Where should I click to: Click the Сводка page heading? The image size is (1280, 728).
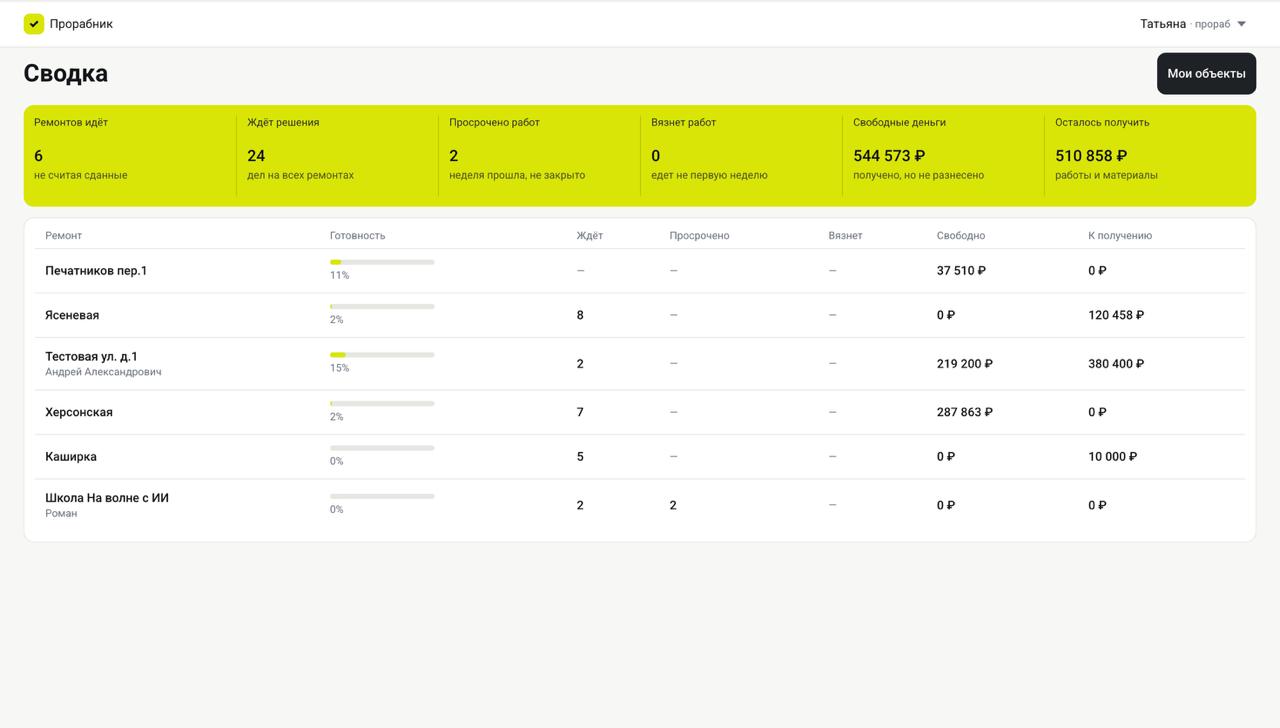66,73
